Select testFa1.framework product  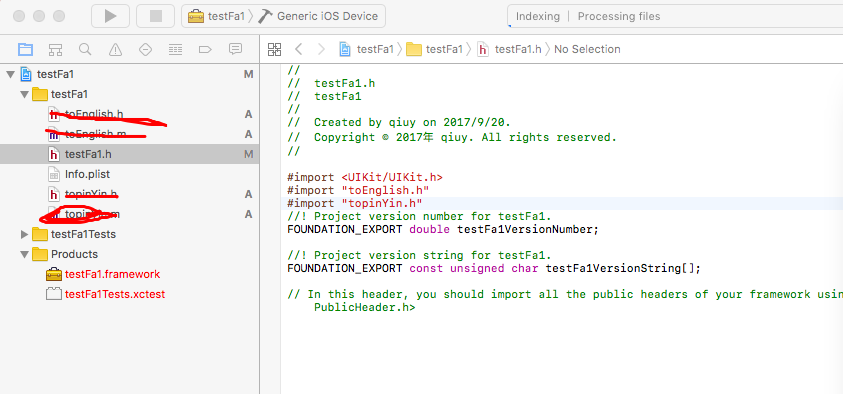click(x=129, y=274)
